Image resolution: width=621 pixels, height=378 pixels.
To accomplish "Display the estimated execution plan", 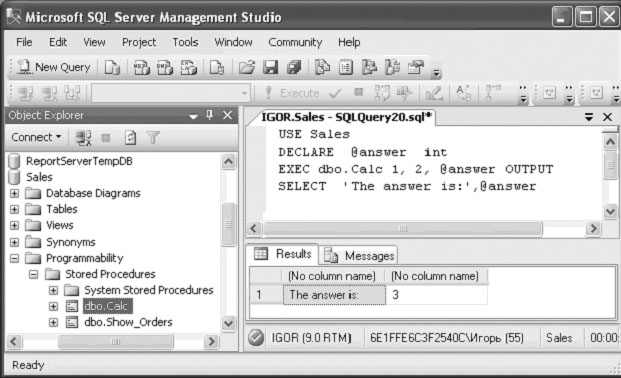I will tap(382, 94).
